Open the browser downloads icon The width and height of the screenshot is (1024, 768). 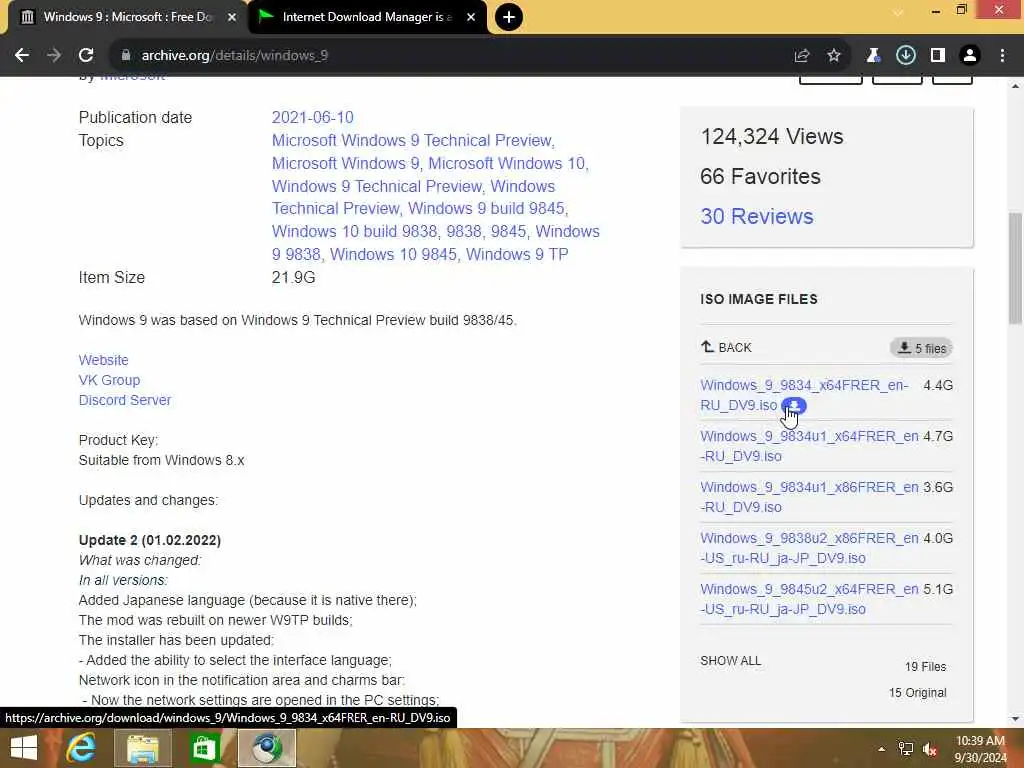click(x=906, y=56)
